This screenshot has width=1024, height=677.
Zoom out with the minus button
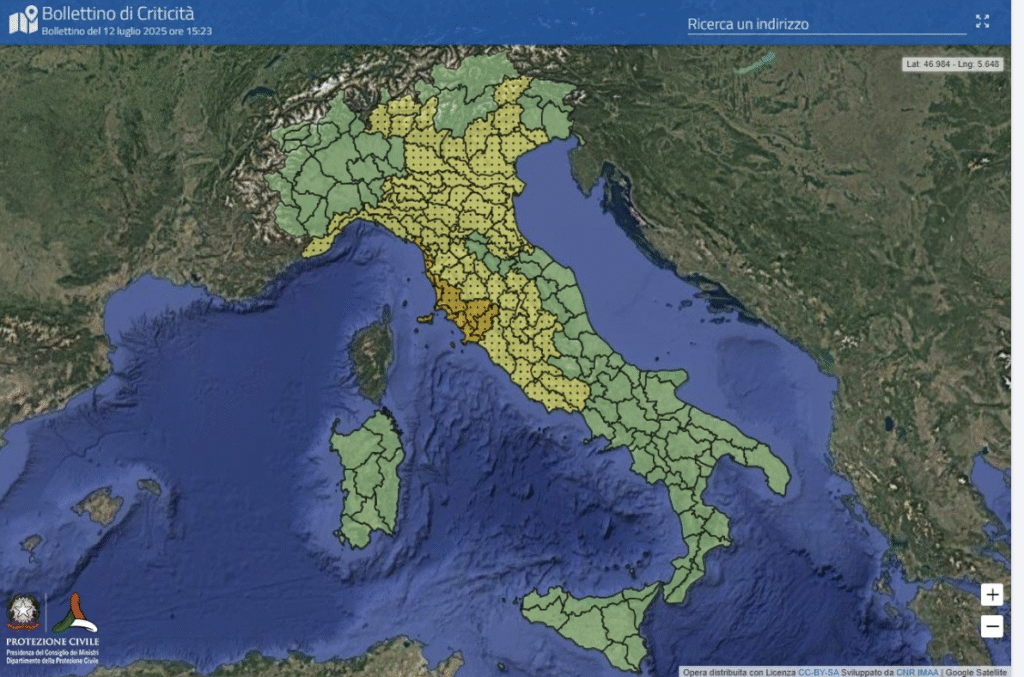(x=991, y=627)
